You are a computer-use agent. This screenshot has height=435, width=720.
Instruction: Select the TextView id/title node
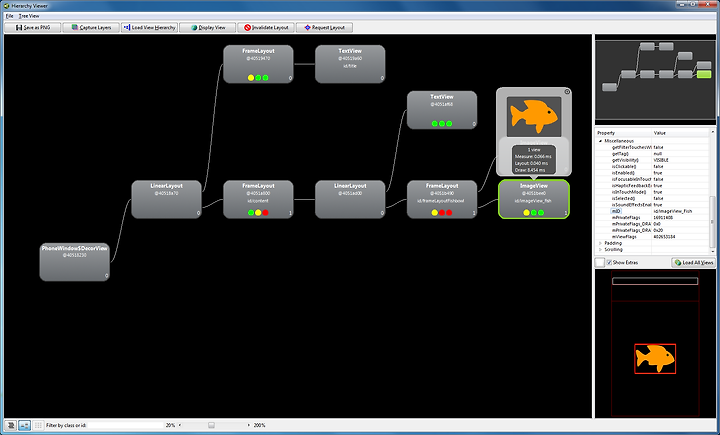click(350, 64)
